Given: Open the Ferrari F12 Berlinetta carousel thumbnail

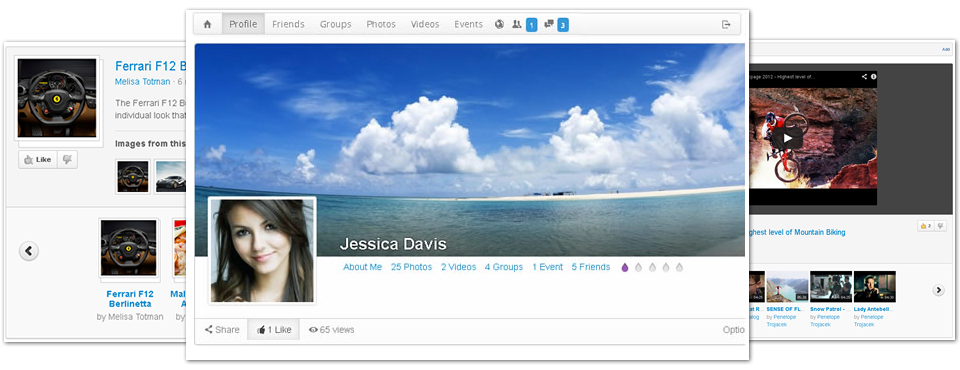Looking at the screenshot, I should (x=129, y=248).
